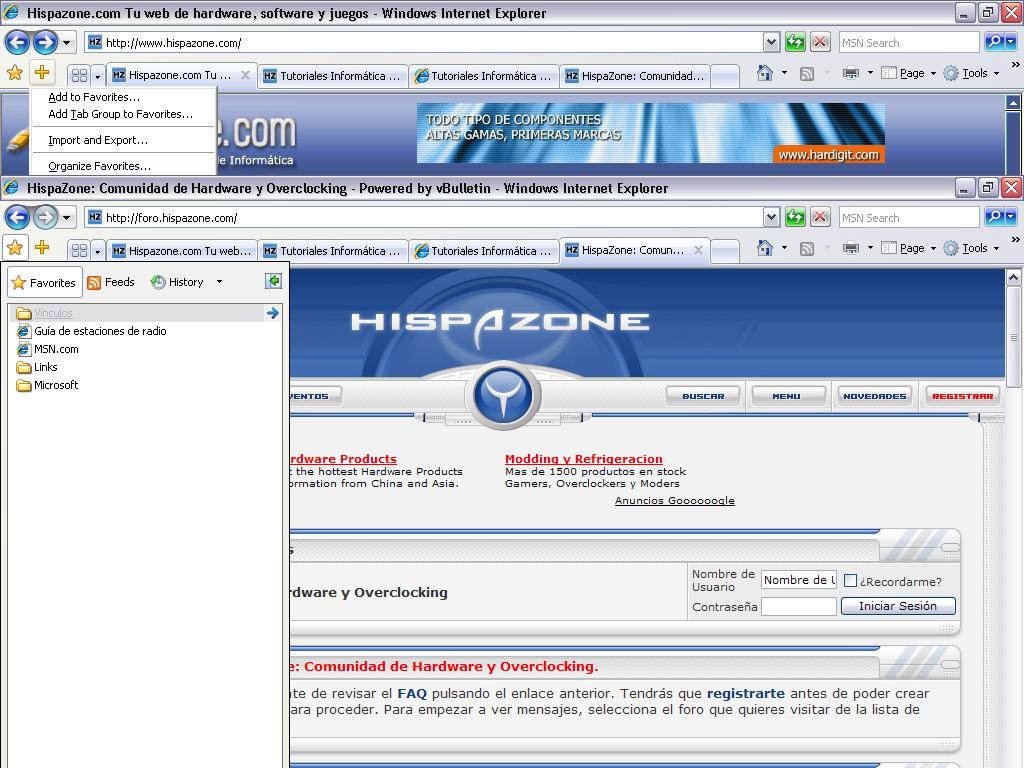Select Add to Favorites... menu entry
Viewport: 1024px width, 768px height.
pyautogui.click(x=94, y=97)
